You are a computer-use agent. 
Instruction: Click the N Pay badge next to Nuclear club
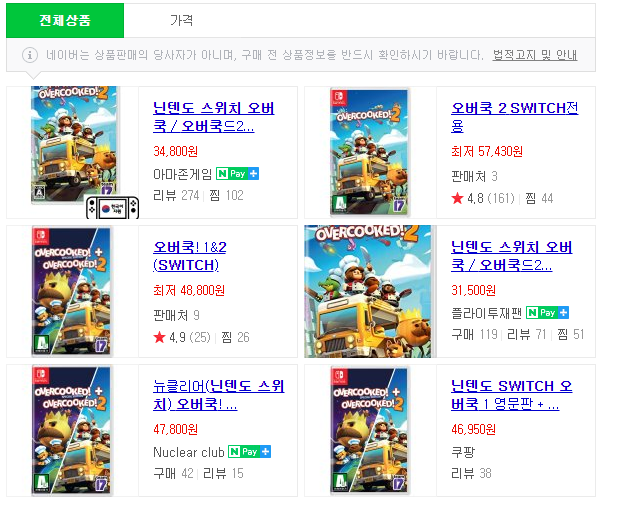(249, 452)
